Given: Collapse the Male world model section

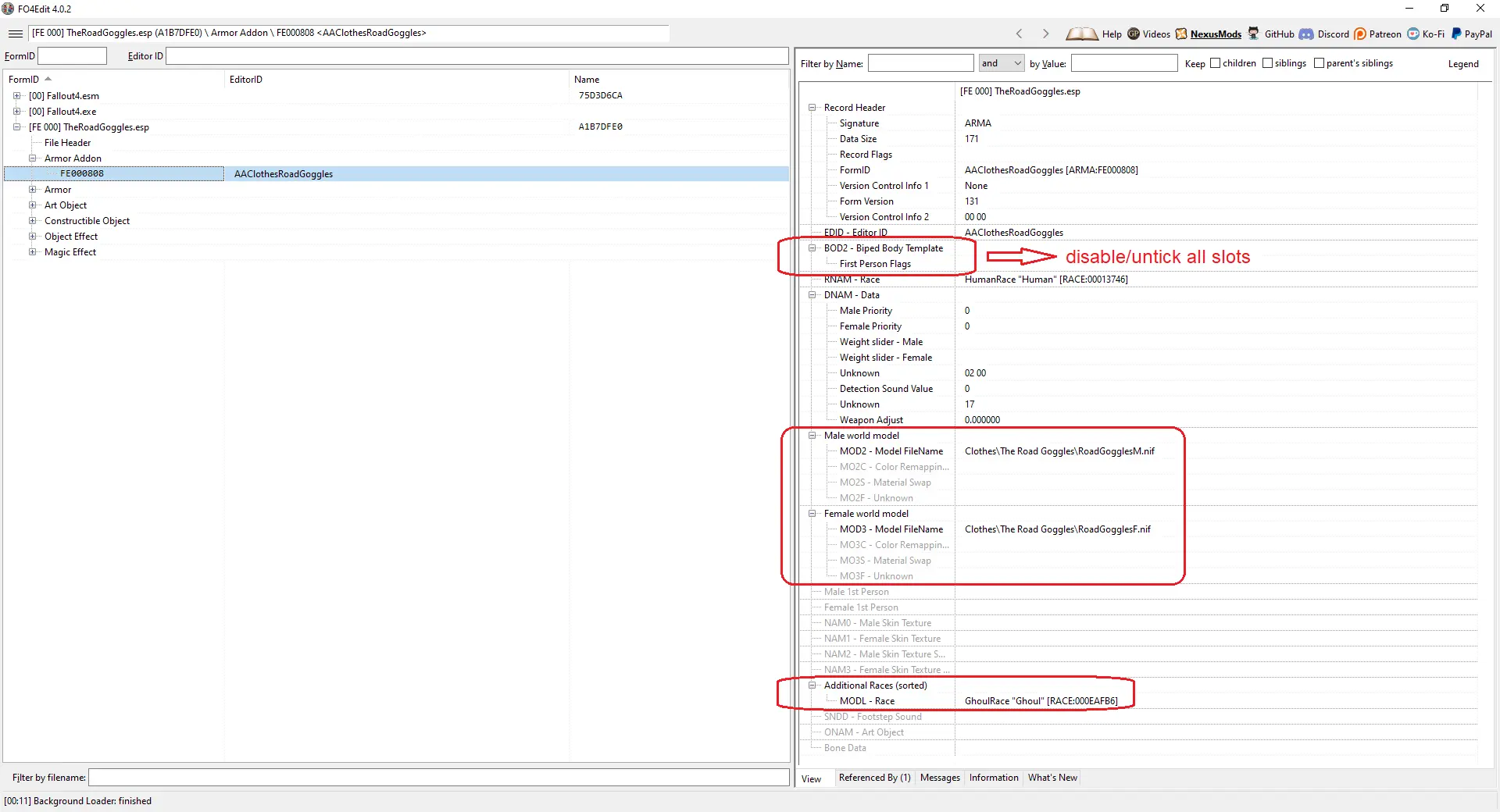Looking at the screenshot, I should pyautogui.click(x=812, y=436).
